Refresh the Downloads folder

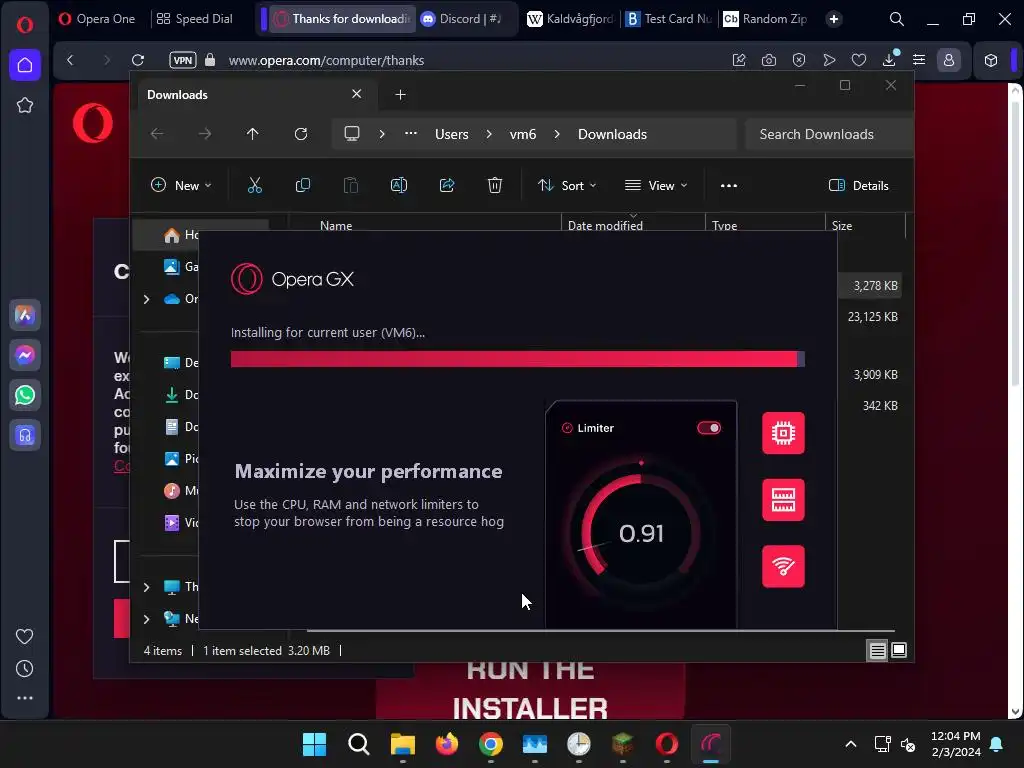[300, 134]
